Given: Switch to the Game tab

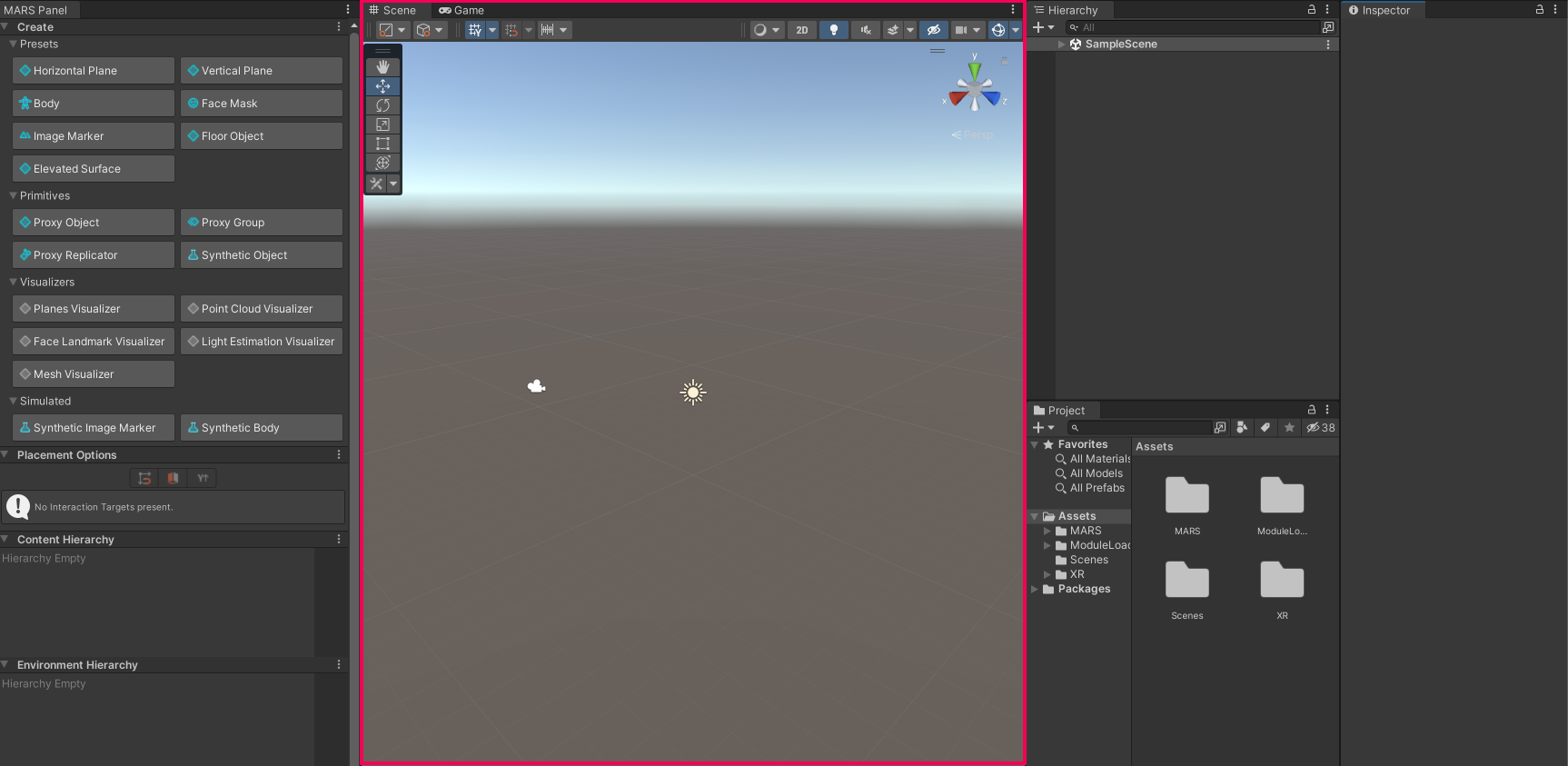Looking at the screenshot, I should [x=461, y=10].
